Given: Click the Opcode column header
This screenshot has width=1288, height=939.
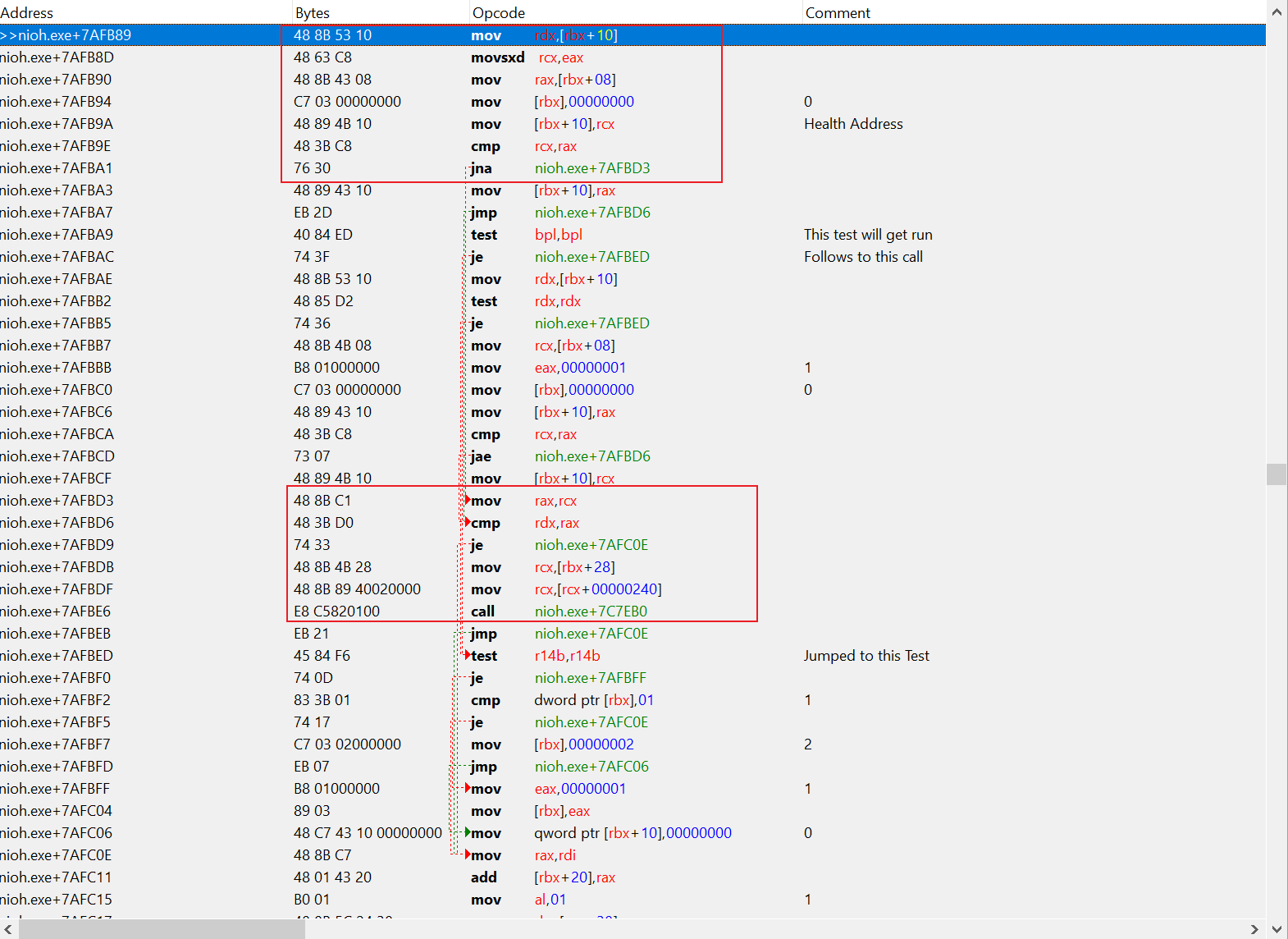Looking at the screenshot, I should [499, 13].
